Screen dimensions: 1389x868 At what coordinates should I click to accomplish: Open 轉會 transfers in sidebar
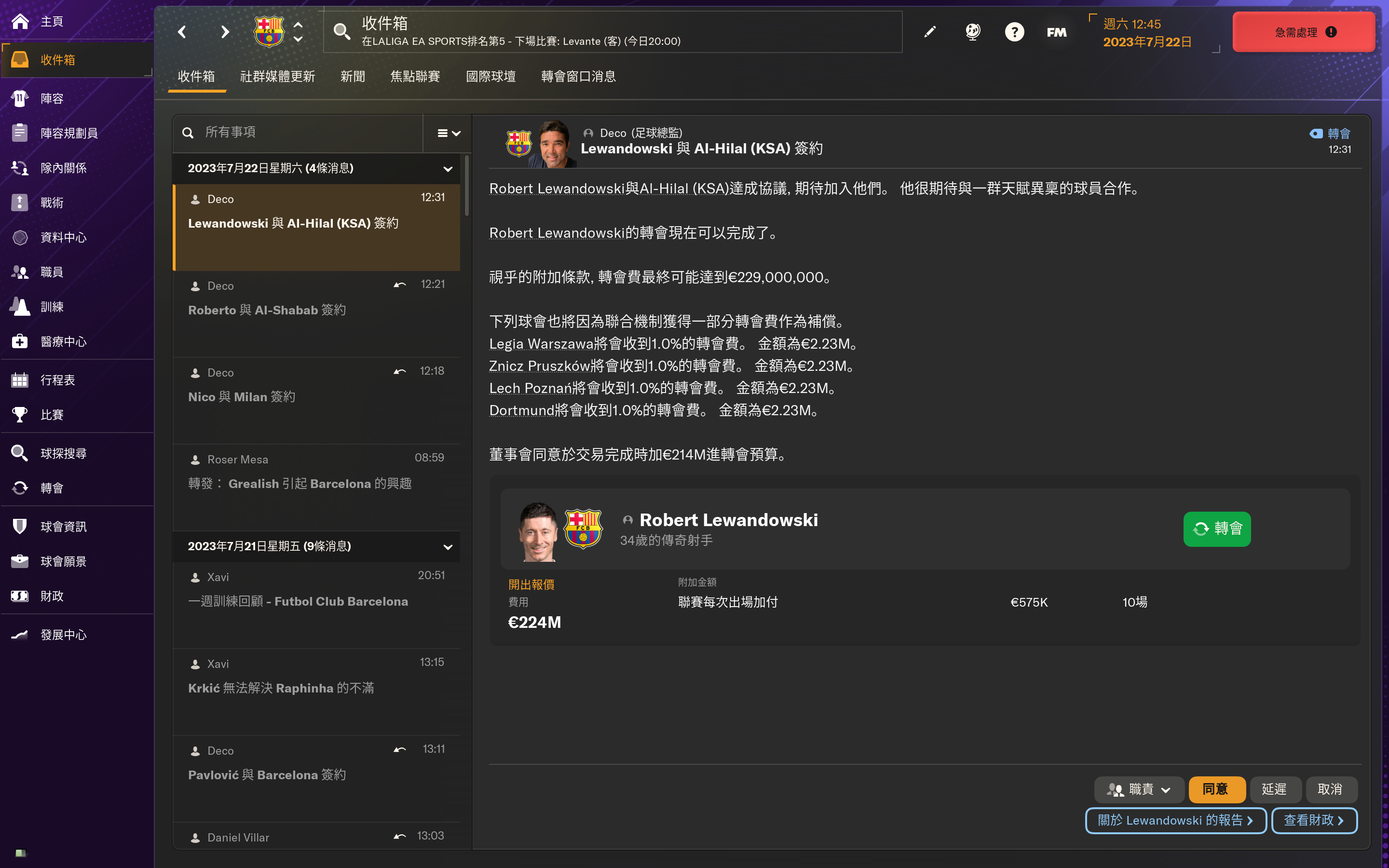tap(77, 488)
